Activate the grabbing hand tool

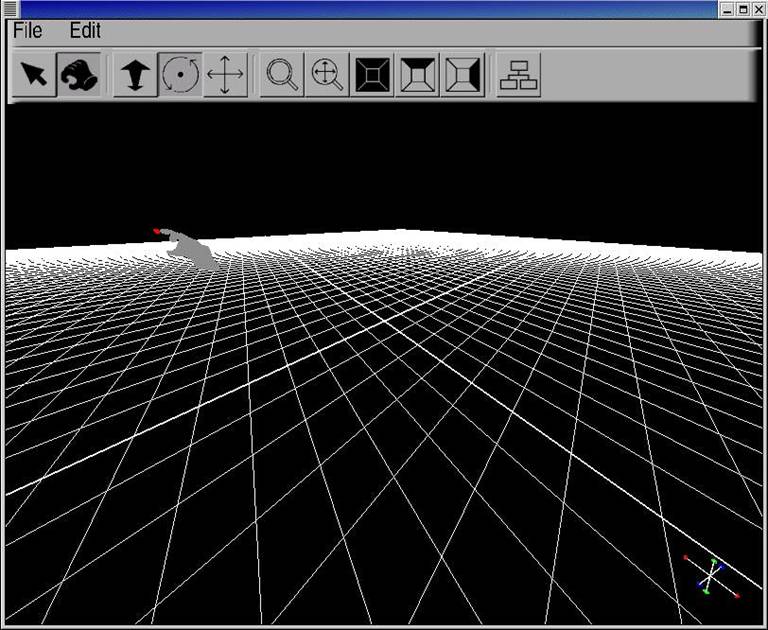pos(79,74)
